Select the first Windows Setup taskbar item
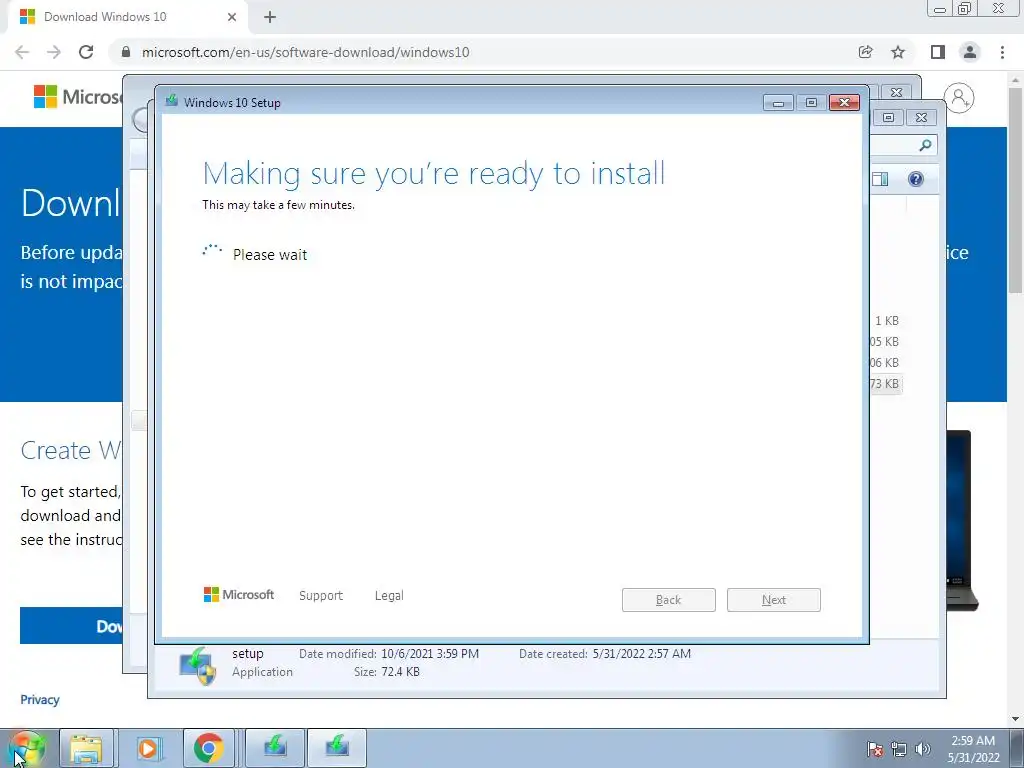Screen dimensions: 1024x768 (x=275, y=748)
